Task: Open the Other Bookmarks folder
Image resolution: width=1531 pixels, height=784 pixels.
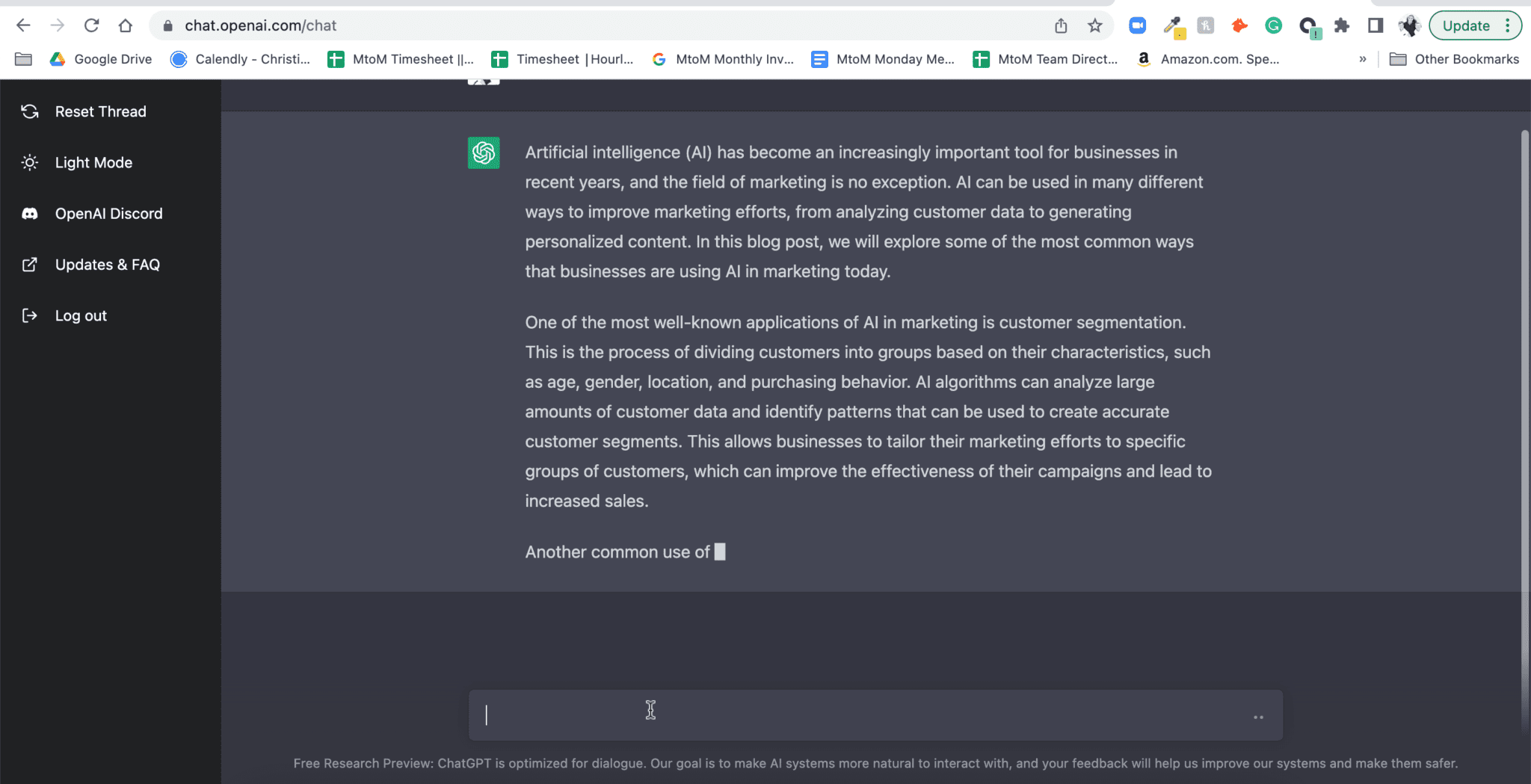Action: [x=1454, y=59]
